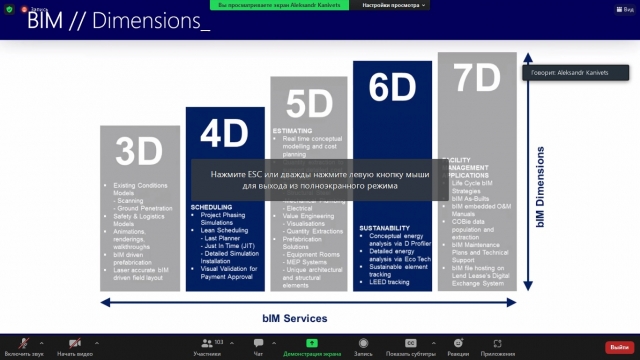Expand caret beside Показать субтитры
The width and height of the screenshot is (640, 360).
[x=433, y=343]
